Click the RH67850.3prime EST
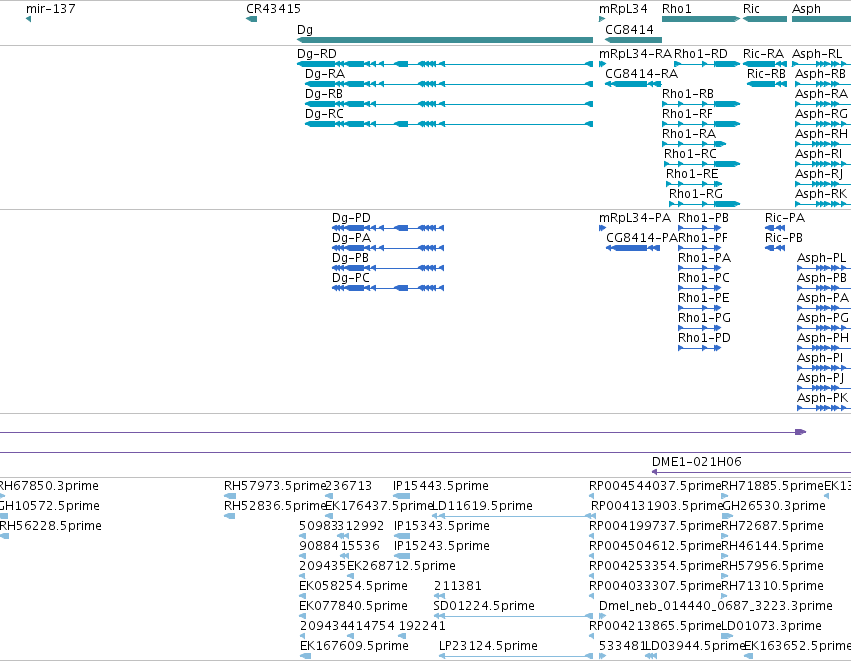 [2, 496]
